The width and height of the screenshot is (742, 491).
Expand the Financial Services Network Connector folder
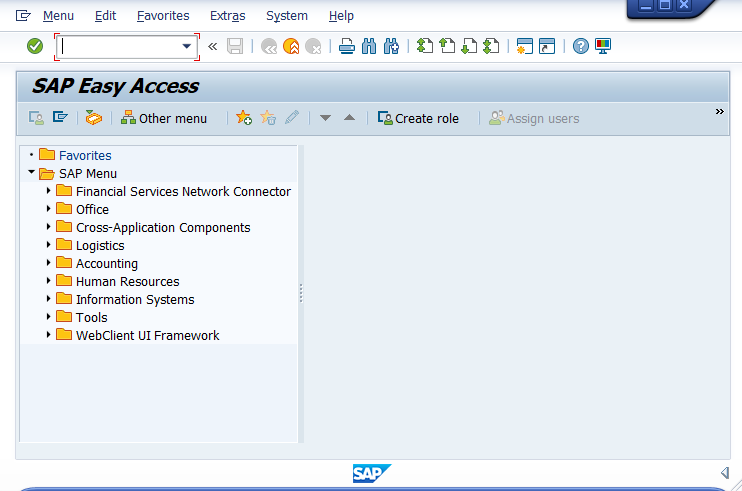[48, 191]
